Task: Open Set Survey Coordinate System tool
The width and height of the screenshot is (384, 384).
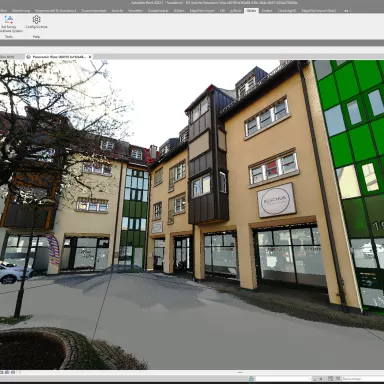Action: [x=10, y=24]
